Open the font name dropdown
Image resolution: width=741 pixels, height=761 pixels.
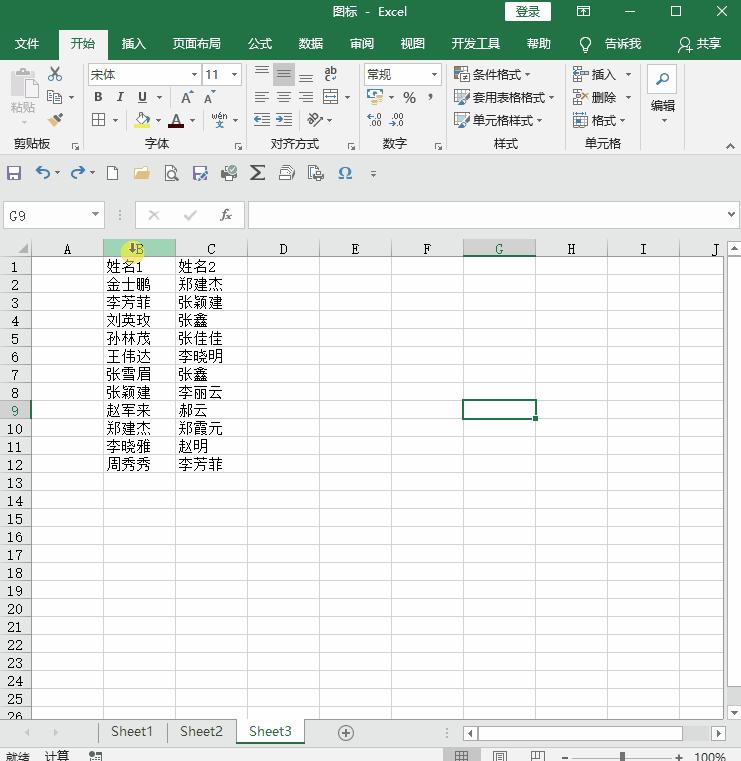coord(194,74)
